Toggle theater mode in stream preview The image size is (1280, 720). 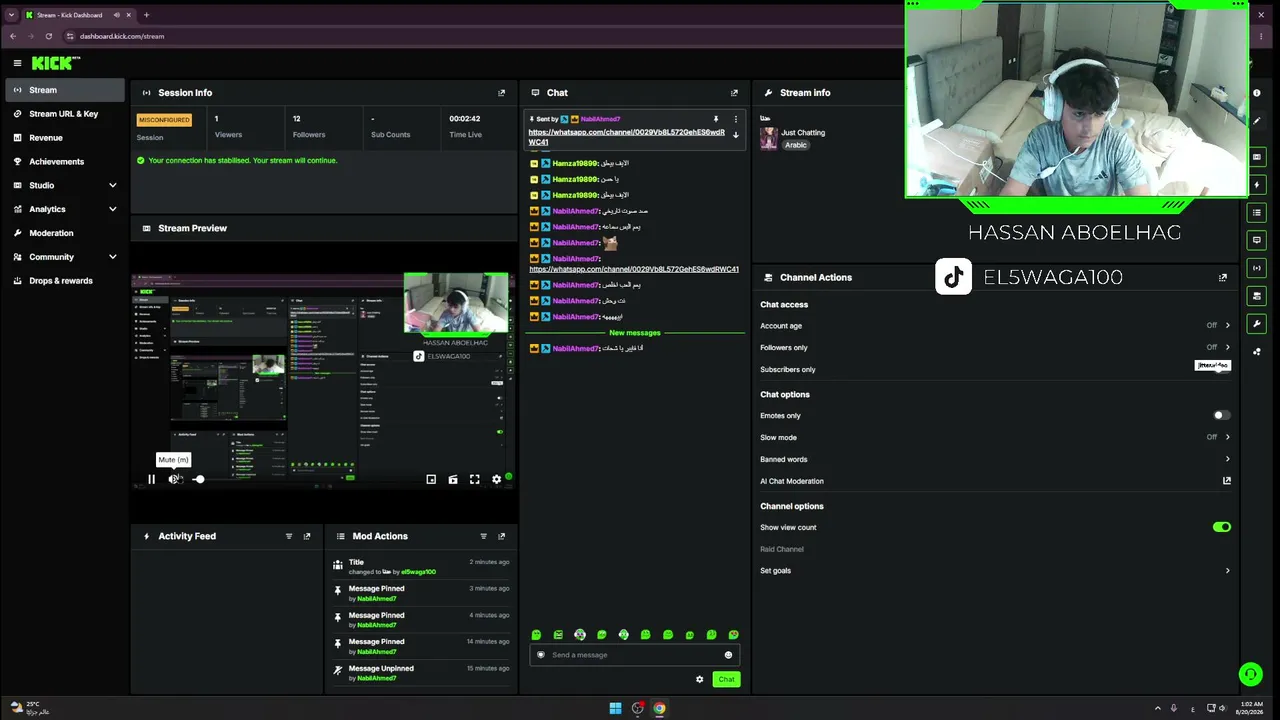click(x=453, y=480)
